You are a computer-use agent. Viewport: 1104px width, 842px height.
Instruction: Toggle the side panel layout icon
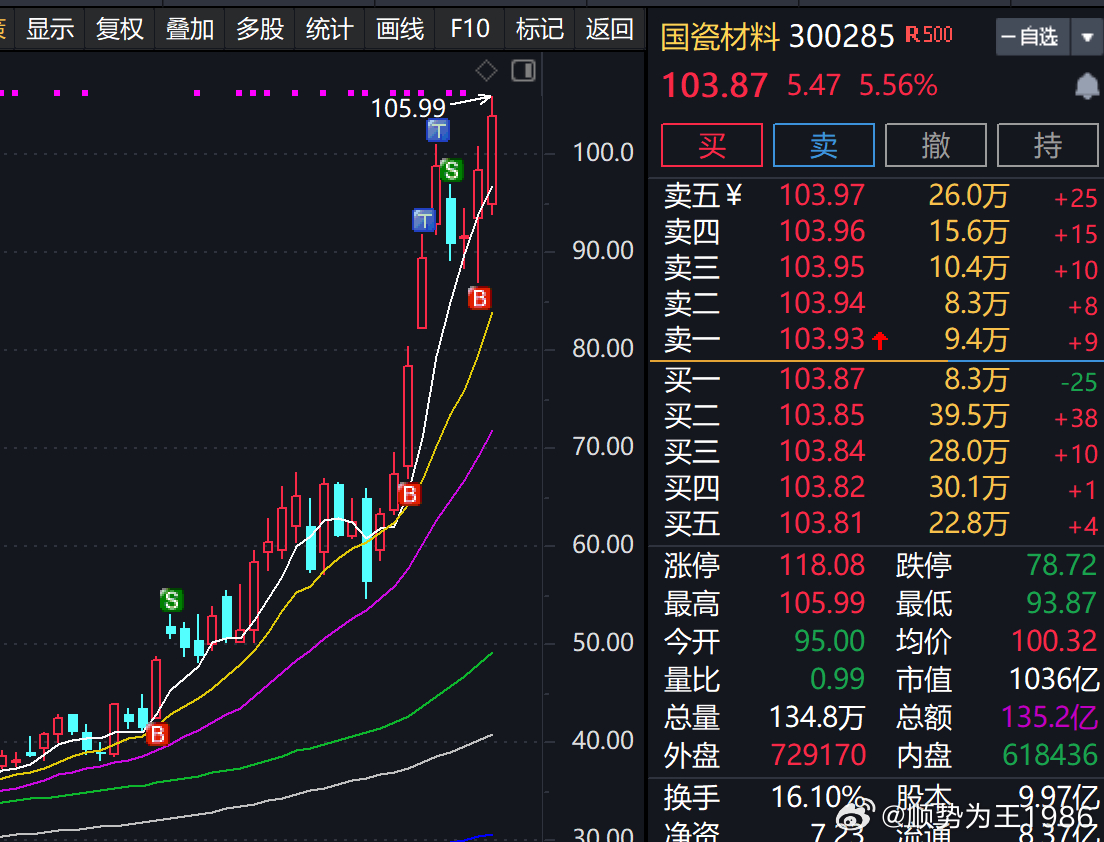coord(523,71)
